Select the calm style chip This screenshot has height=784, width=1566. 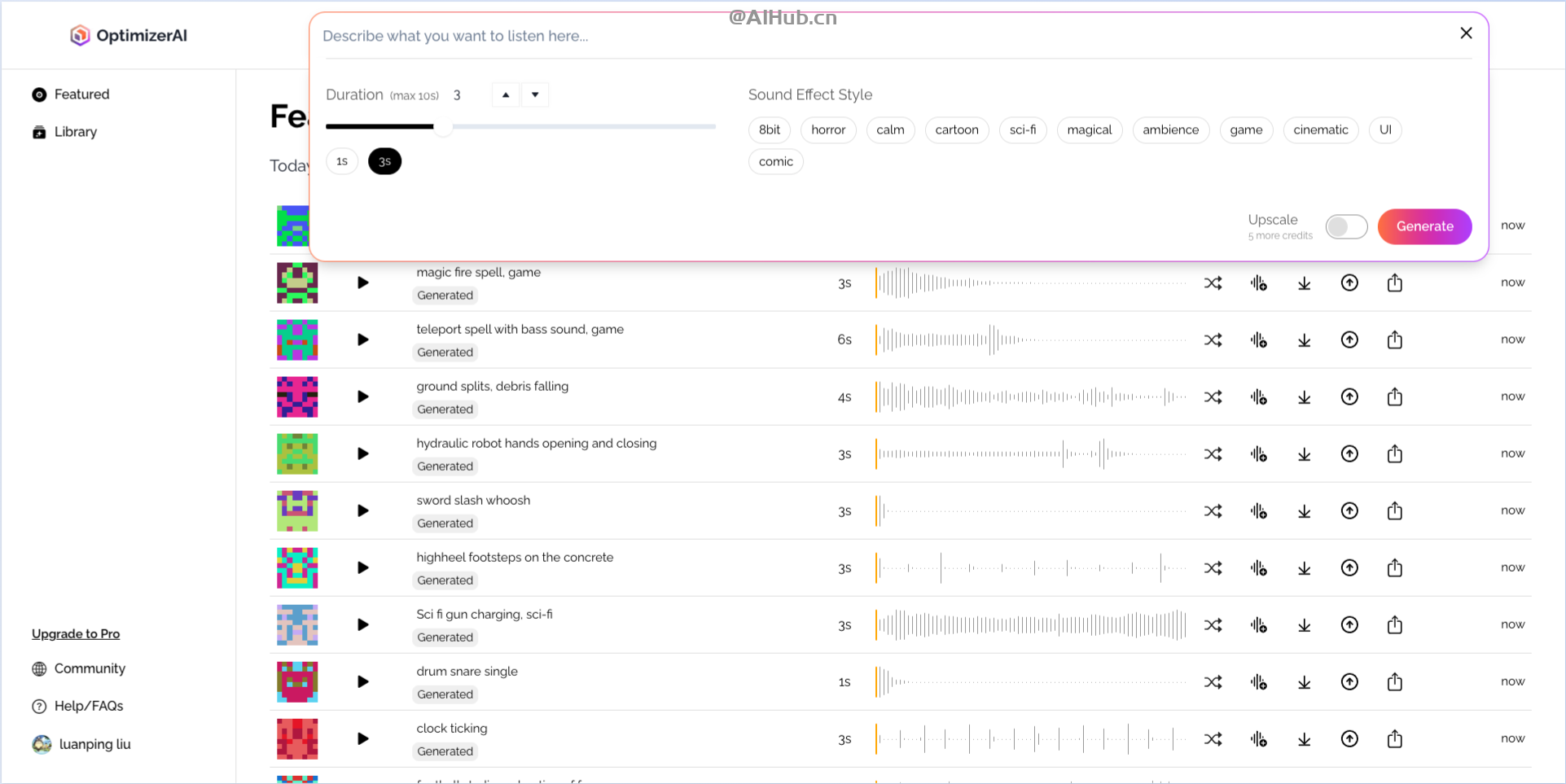pyautogui.click(x=890, y=130)
